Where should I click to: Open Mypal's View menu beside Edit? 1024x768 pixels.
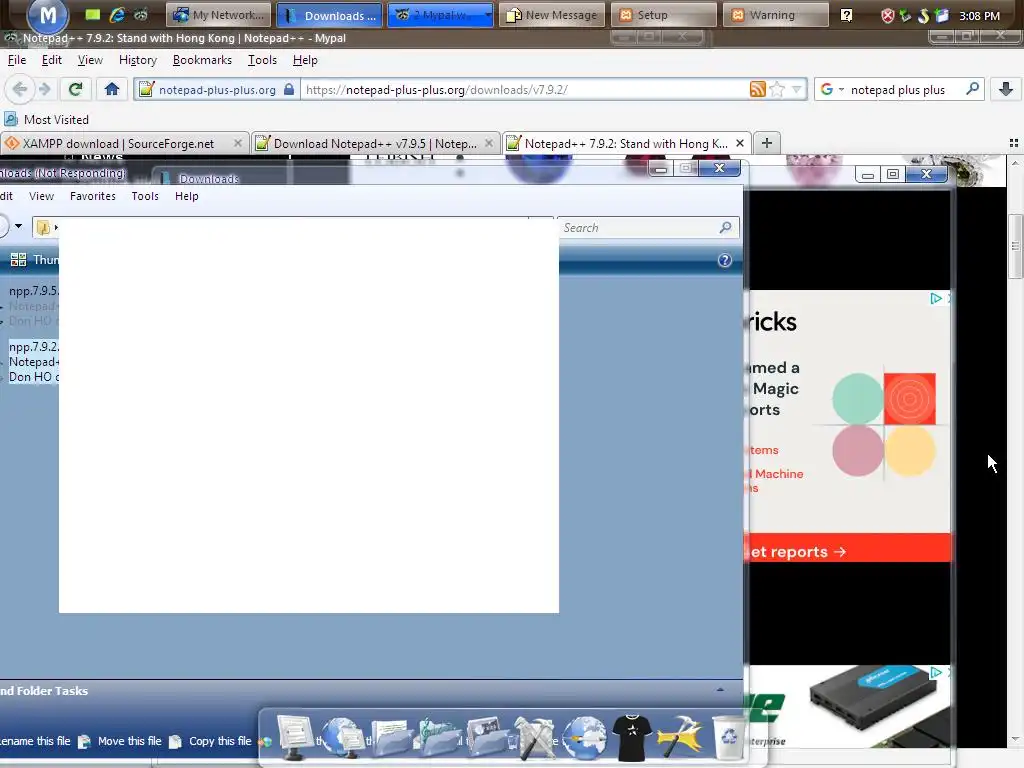[x=90, y=60]
